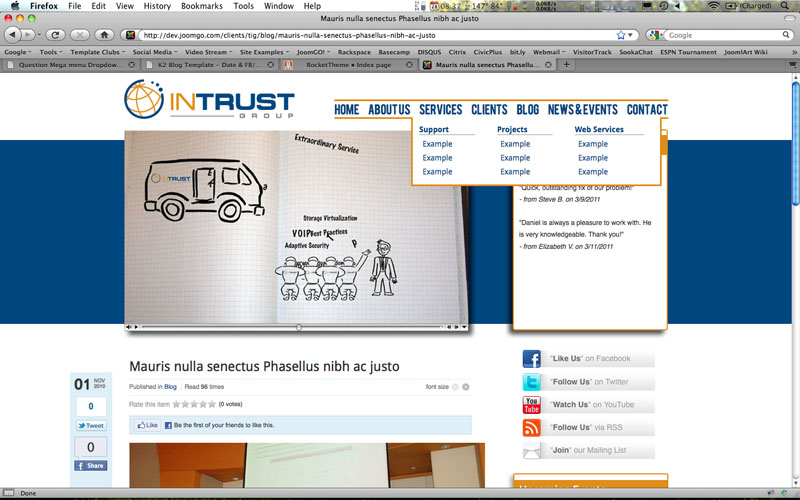Click the video progress slider handle
This screenshot has width=800, height=500.
pyautogui.click(x=299, y=327)
